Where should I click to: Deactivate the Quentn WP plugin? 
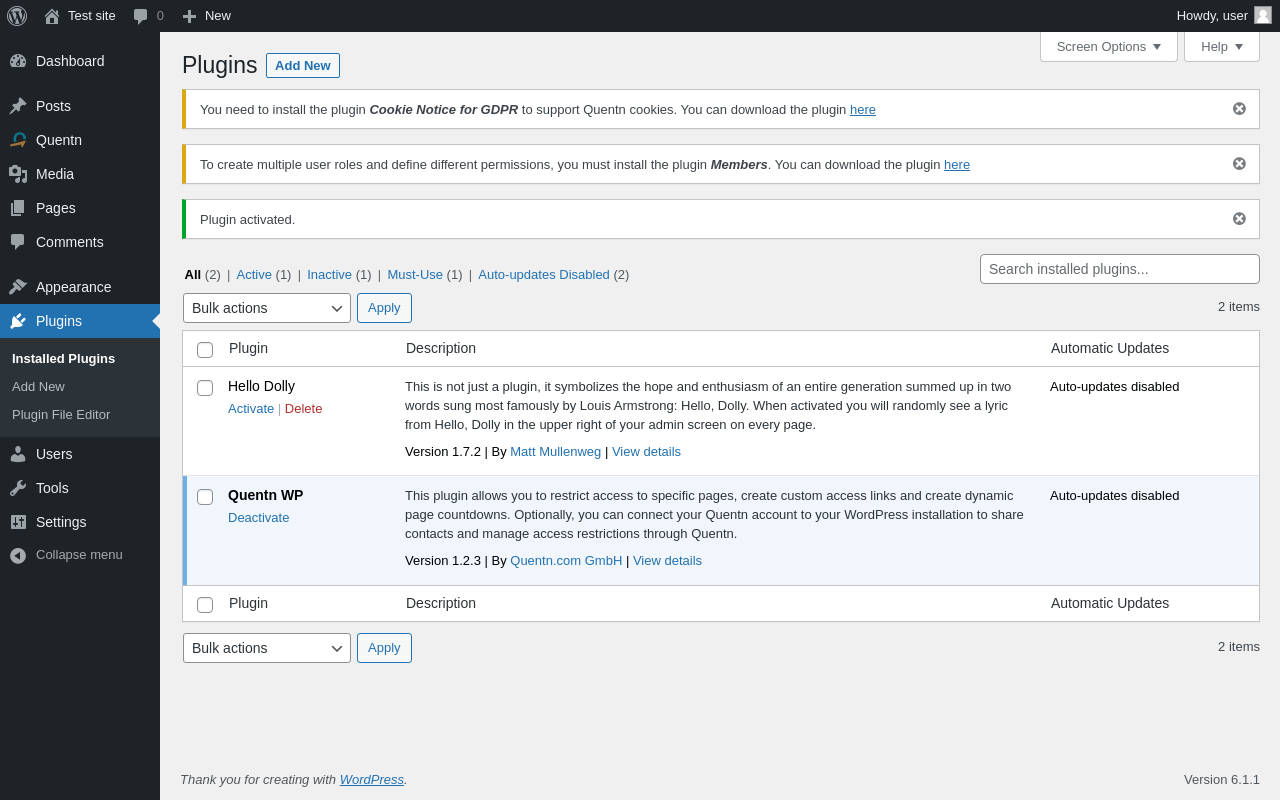point(258,518)
